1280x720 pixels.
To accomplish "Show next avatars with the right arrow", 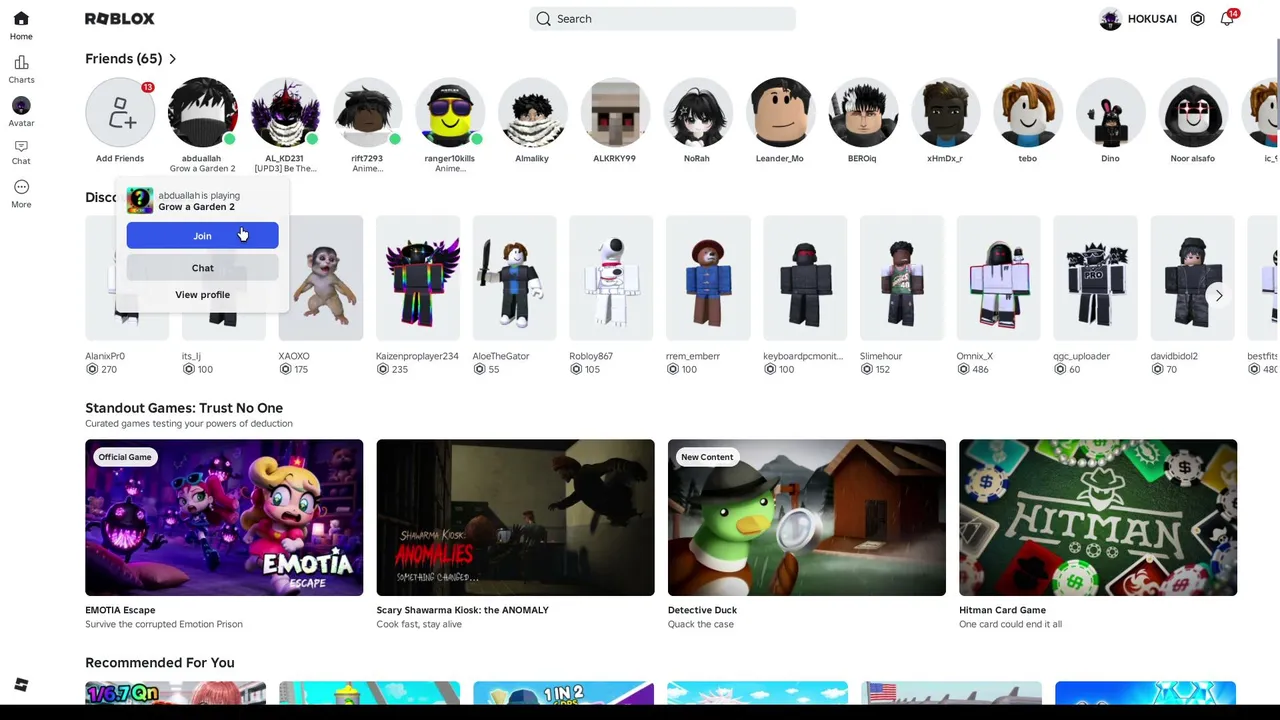I will 1219,295.
